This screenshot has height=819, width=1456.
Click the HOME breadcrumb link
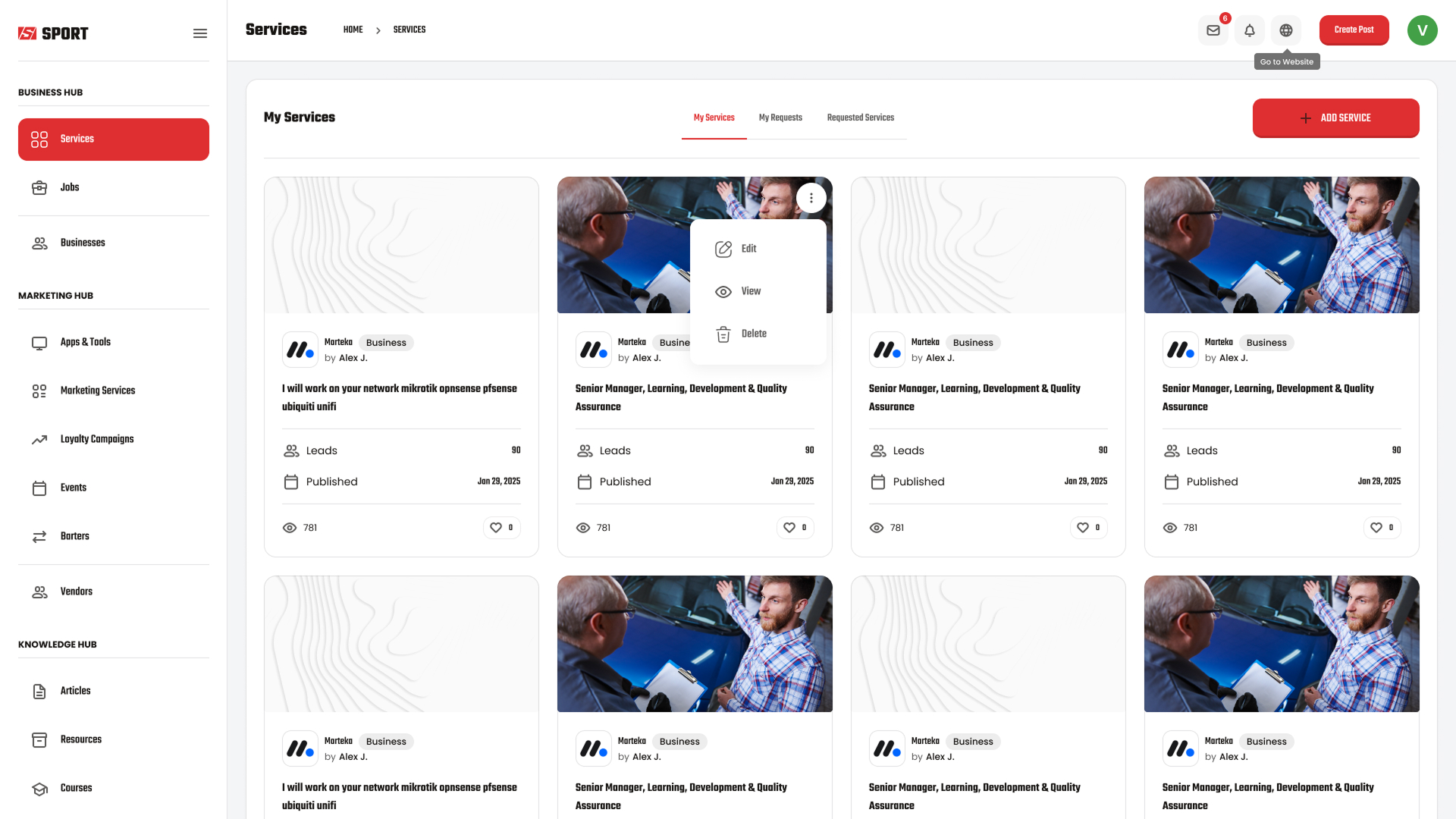point(353,30)
